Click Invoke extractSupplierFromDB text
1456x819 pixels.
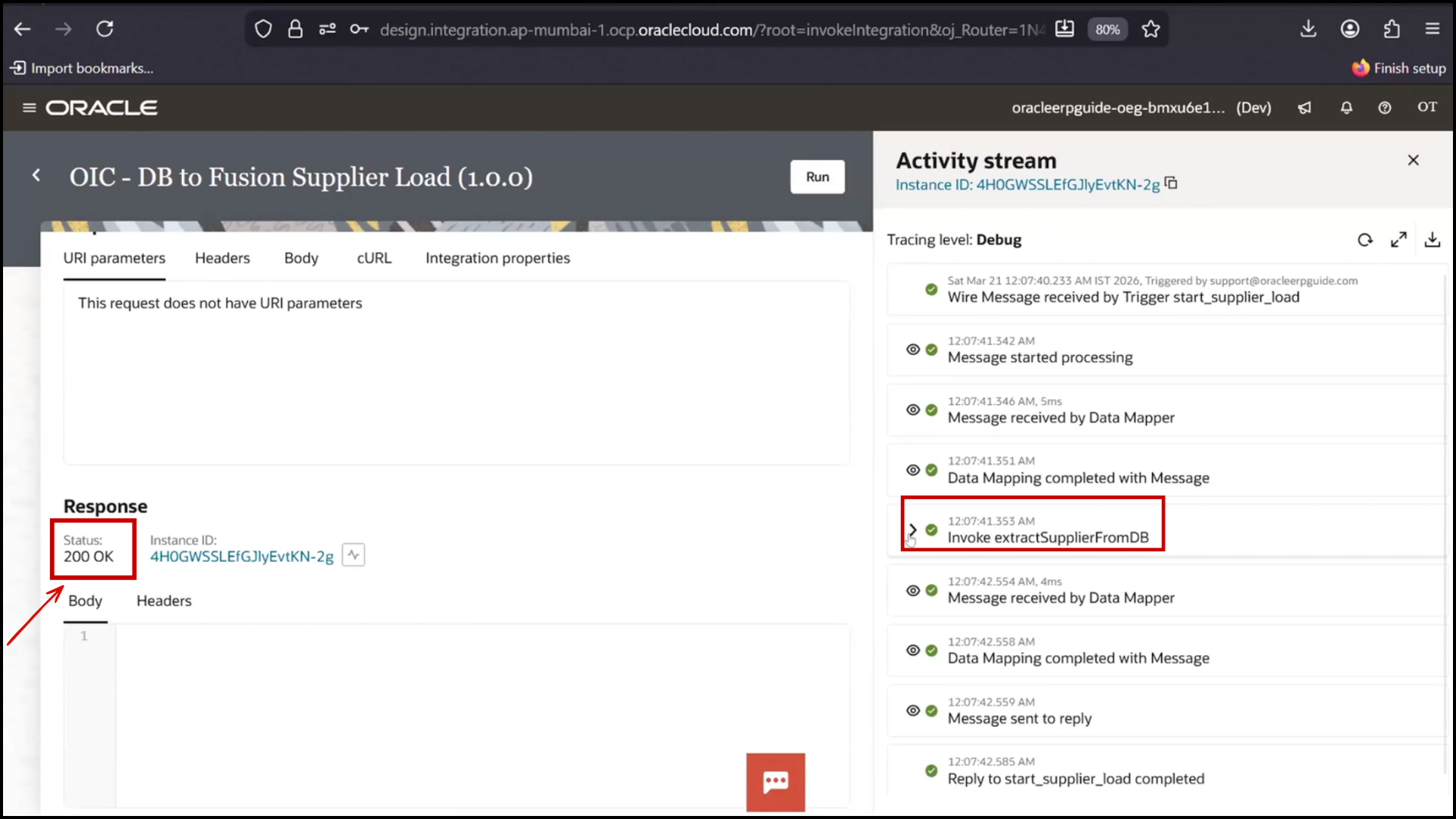[x=1048, y=538]
